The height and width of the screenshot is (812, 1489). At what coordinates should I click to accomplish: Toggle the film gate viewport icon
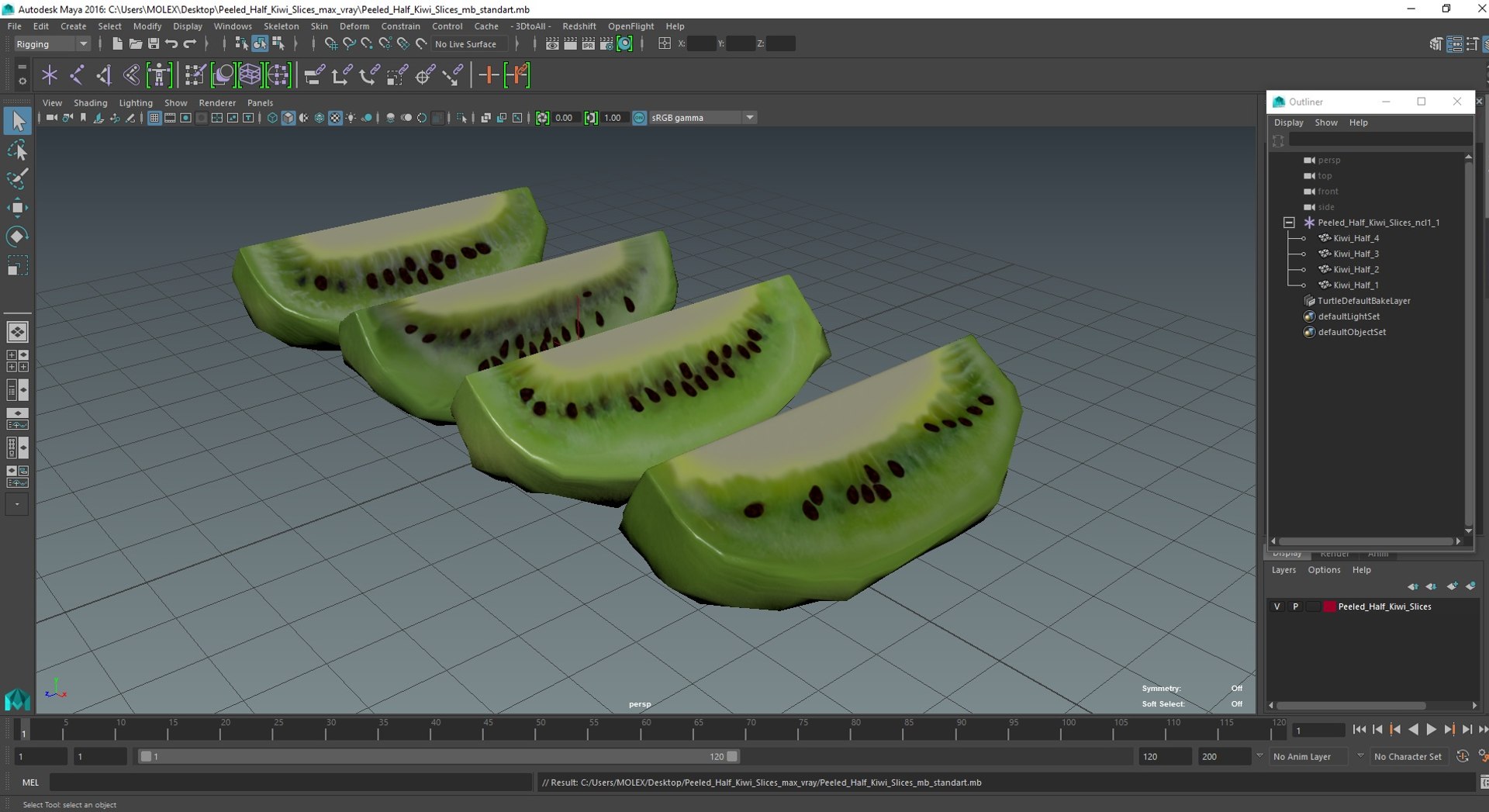click(x=170, y=118)
